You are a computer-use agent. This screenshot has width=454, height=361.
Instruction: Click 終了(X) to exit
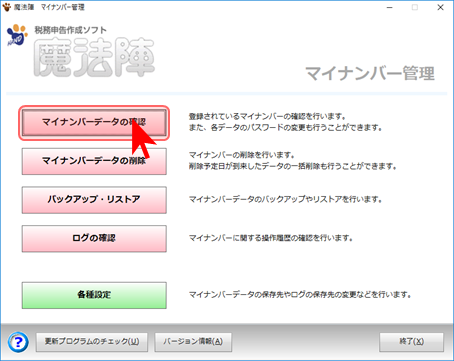(411, 342)
